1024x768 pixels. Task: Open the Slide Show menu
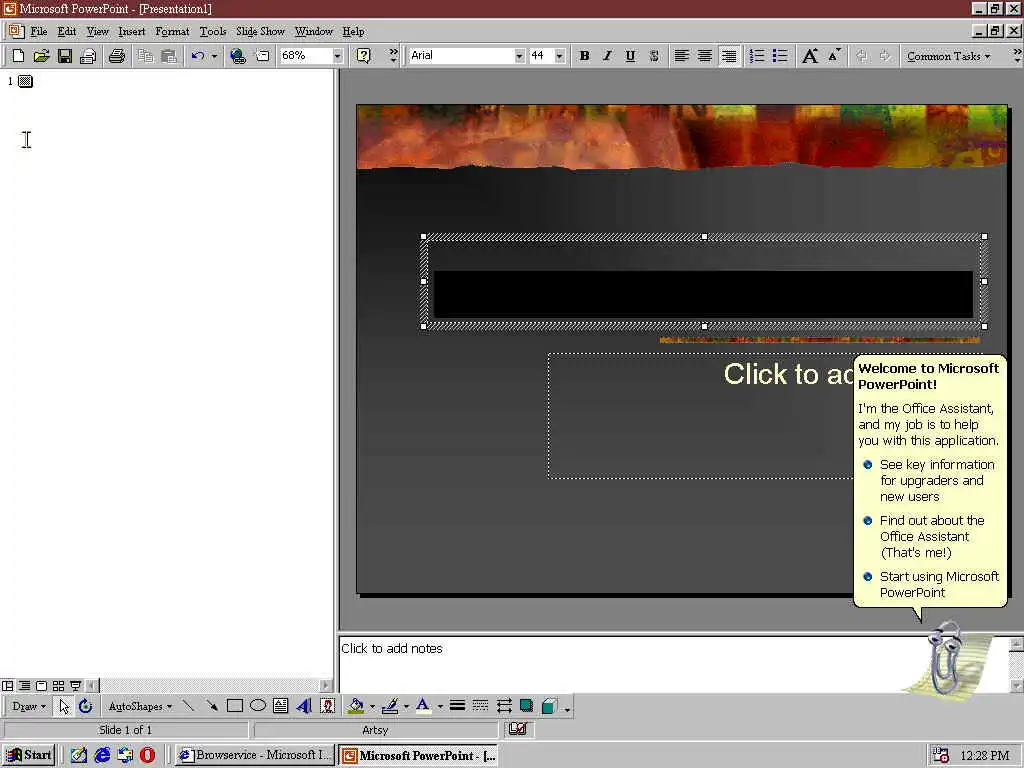click(260, 31)
